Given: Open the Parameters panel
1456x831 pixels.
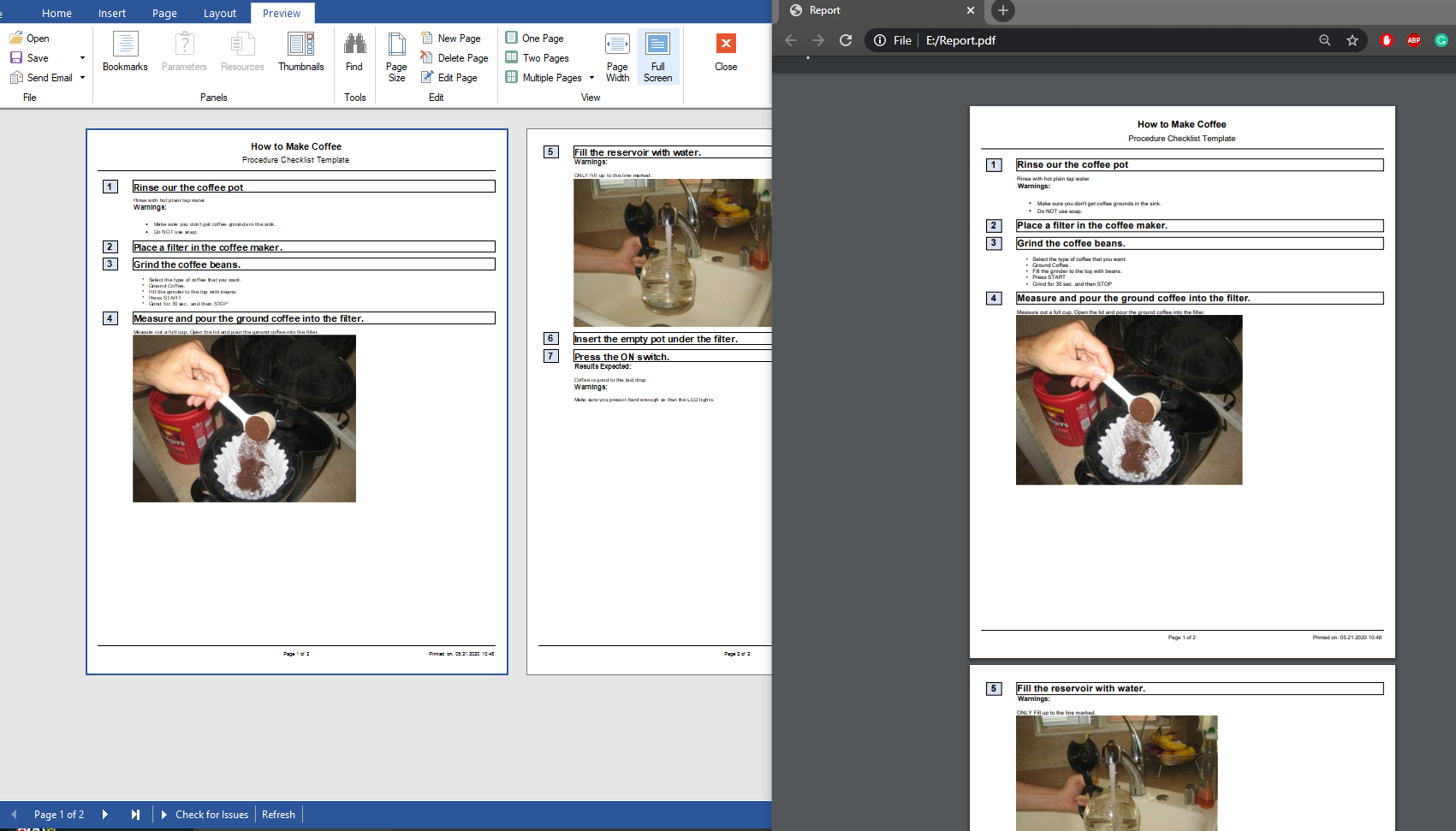Looking at the screenshot, I should 184,52.
